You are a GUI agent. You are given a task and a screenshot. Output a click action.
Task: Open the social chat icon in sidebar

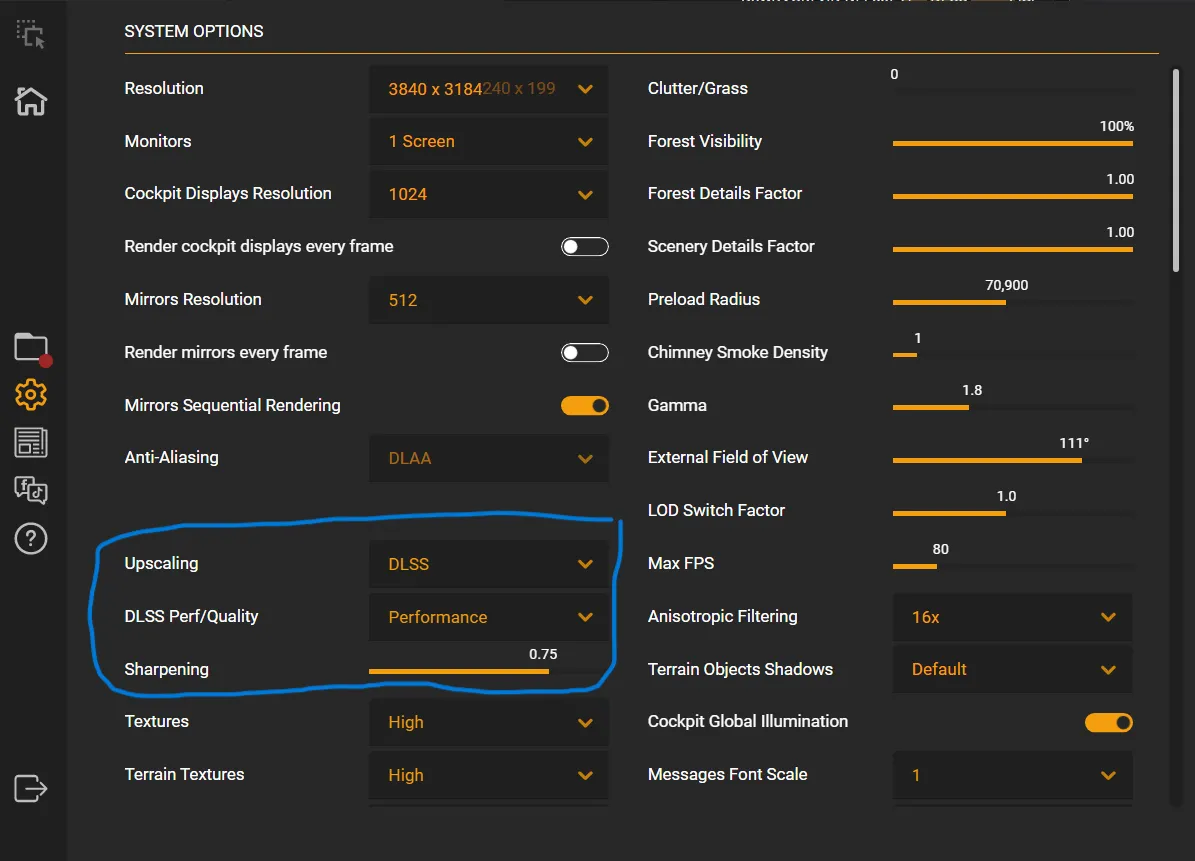coord(30,490)
